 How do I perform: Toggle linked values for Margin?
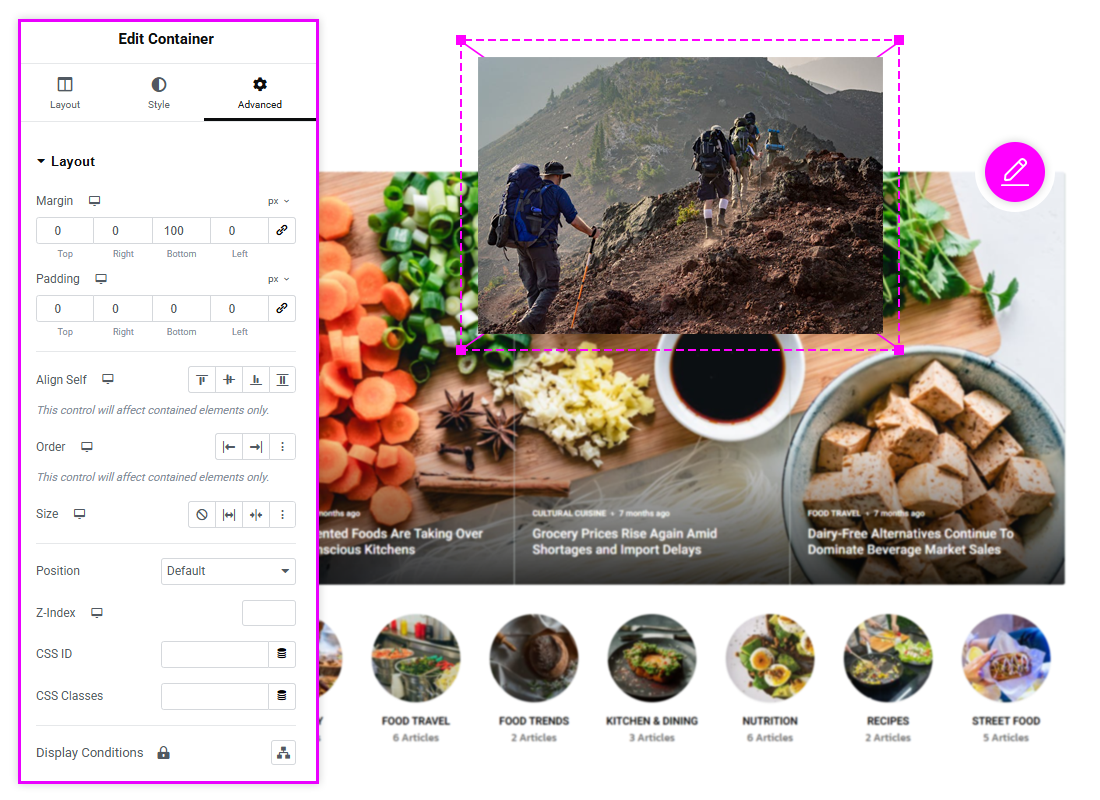[282, 231]
